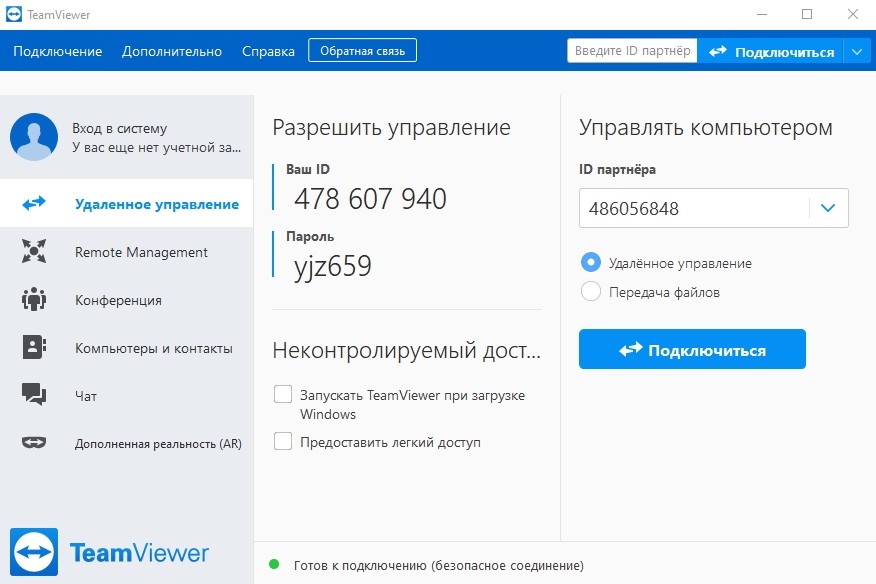Click the Введите ID партнёра field in header
Screen dimensions: 876x584
[x=632, y=51]
